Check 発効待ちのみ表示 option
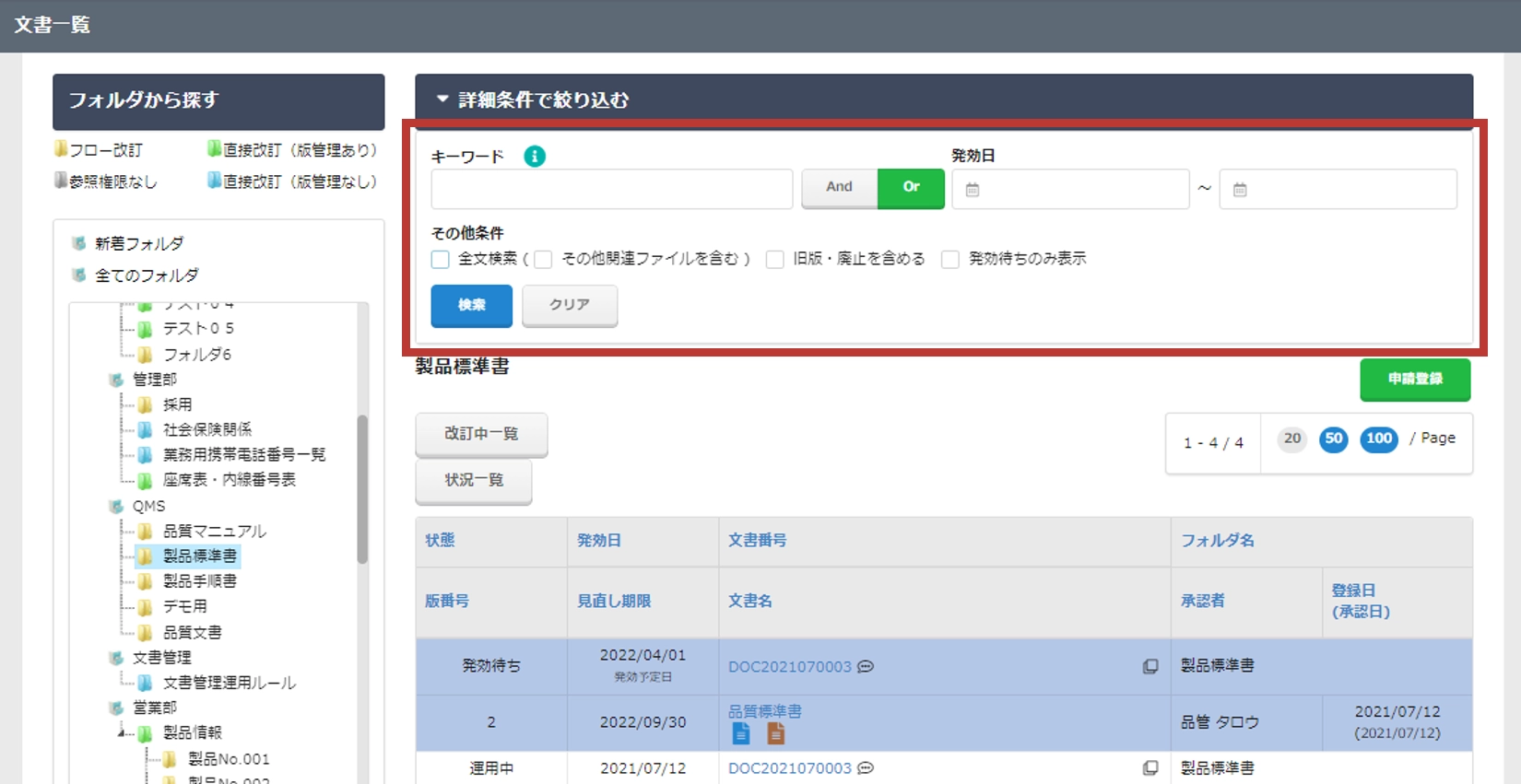 coord(950,259)
